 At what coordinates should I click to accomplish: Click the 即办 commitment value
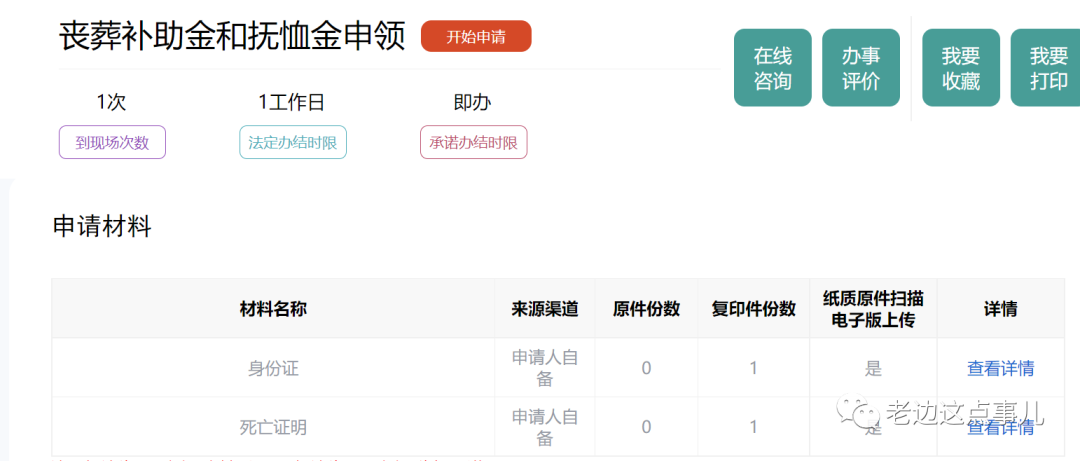click(x=472, y=103)
